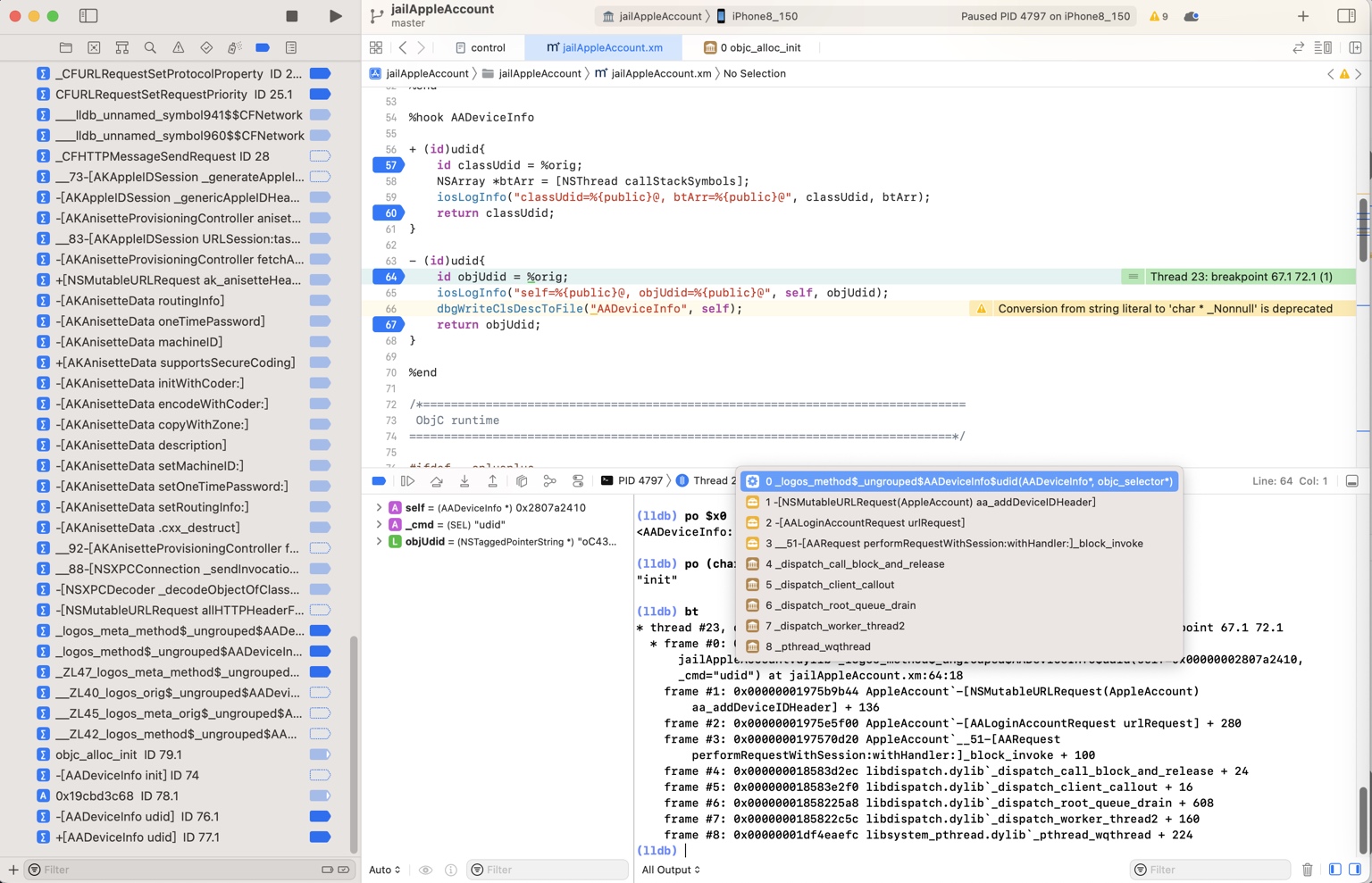Open the related items grid menu

(x=376, y=47)
